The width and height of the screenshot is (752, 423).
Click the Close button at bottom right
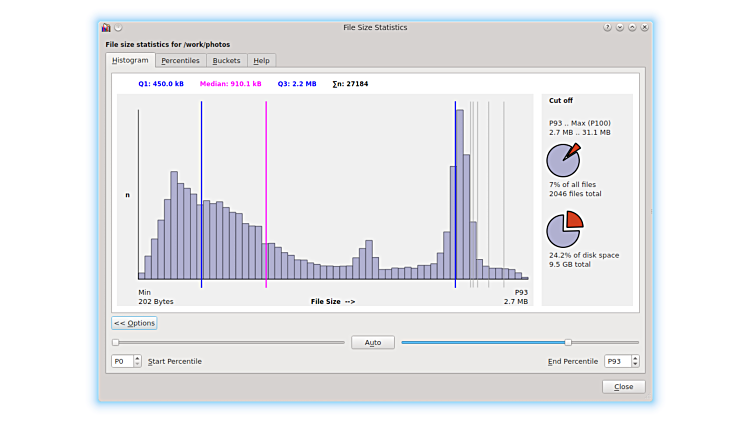click(623, 387)
